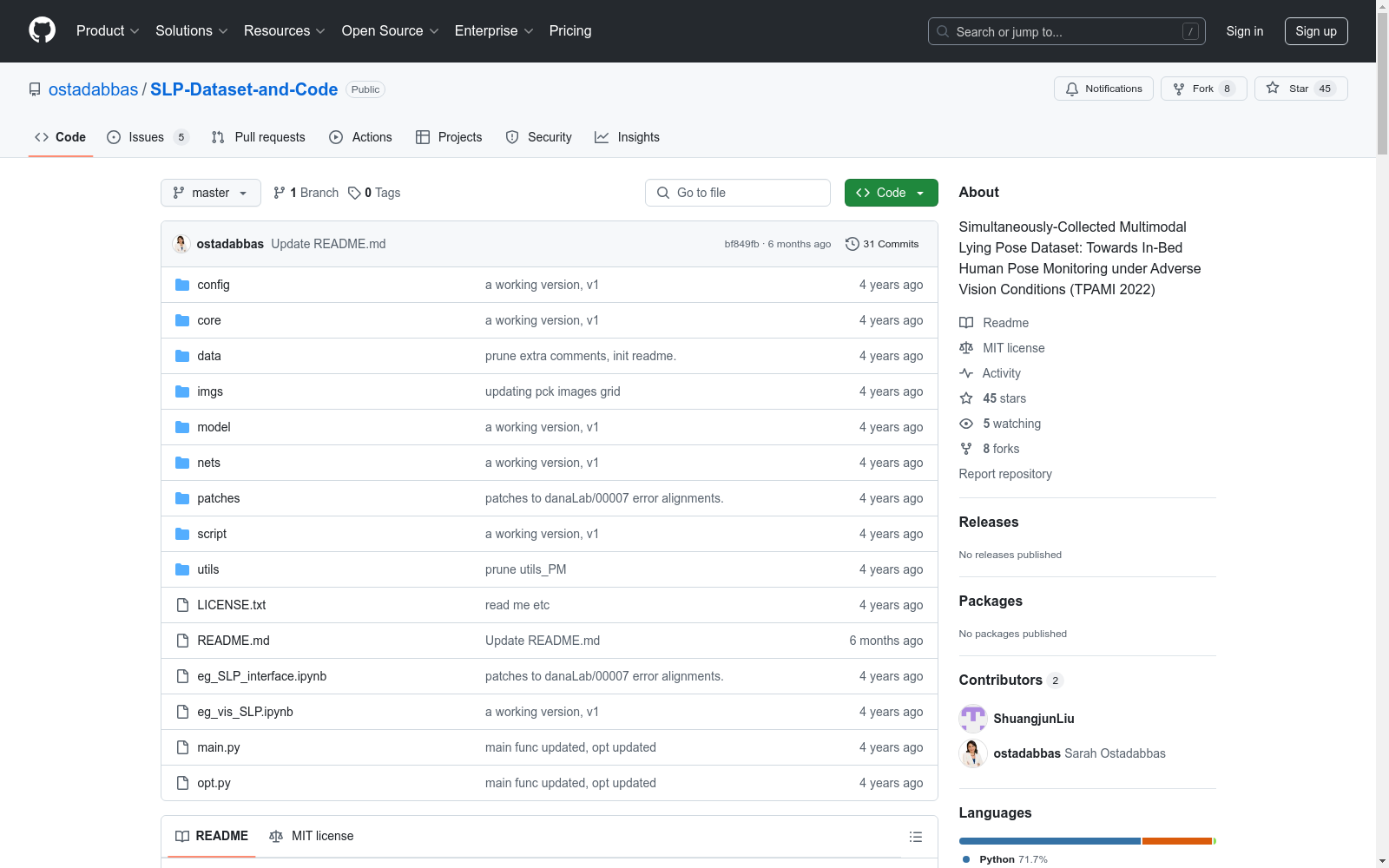1389x868 pixels.
Task: Open the green Code dropdown button
Action: 892,193
